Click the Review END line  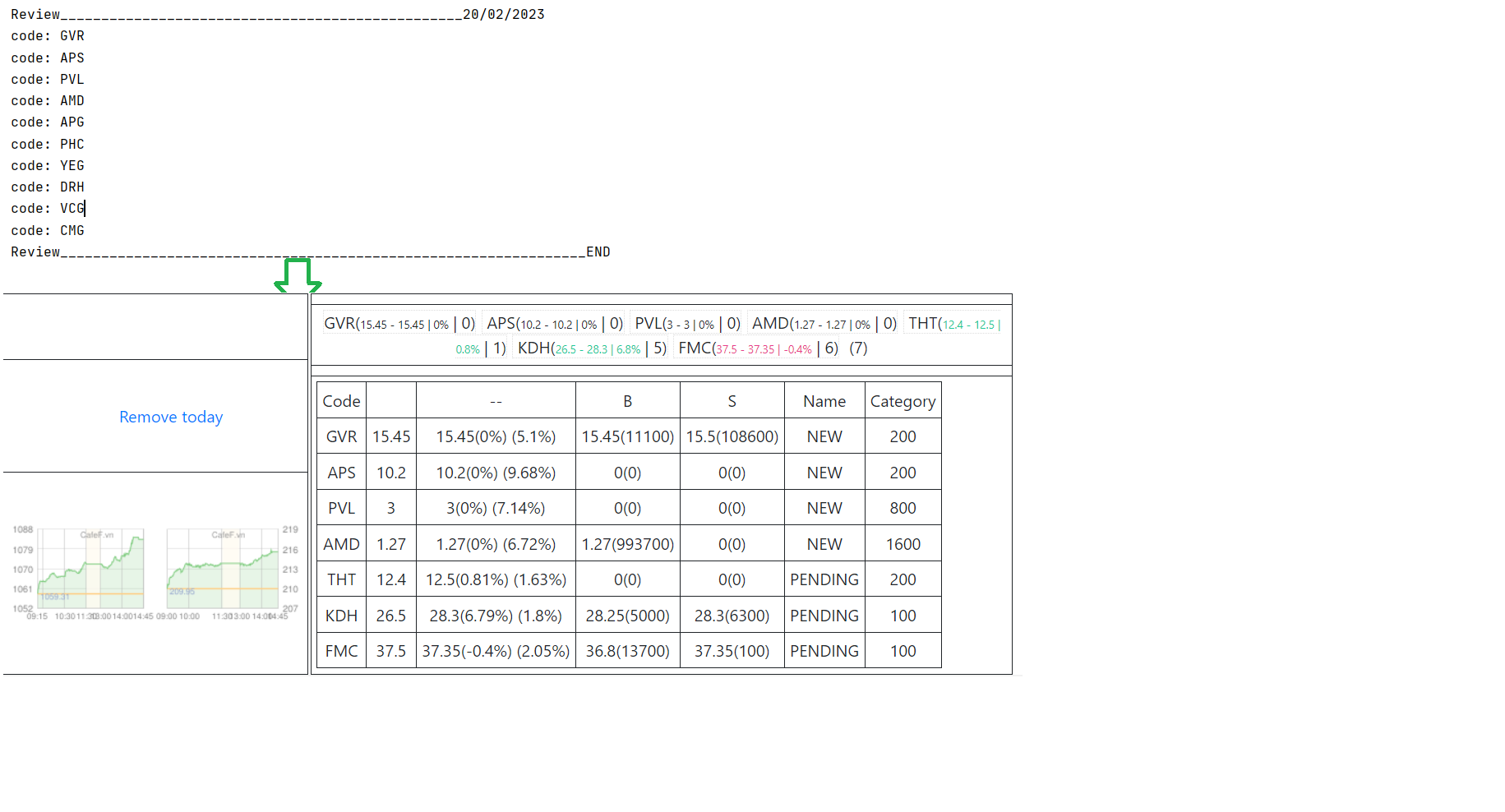pyautogui.click(x=311, y=252)
